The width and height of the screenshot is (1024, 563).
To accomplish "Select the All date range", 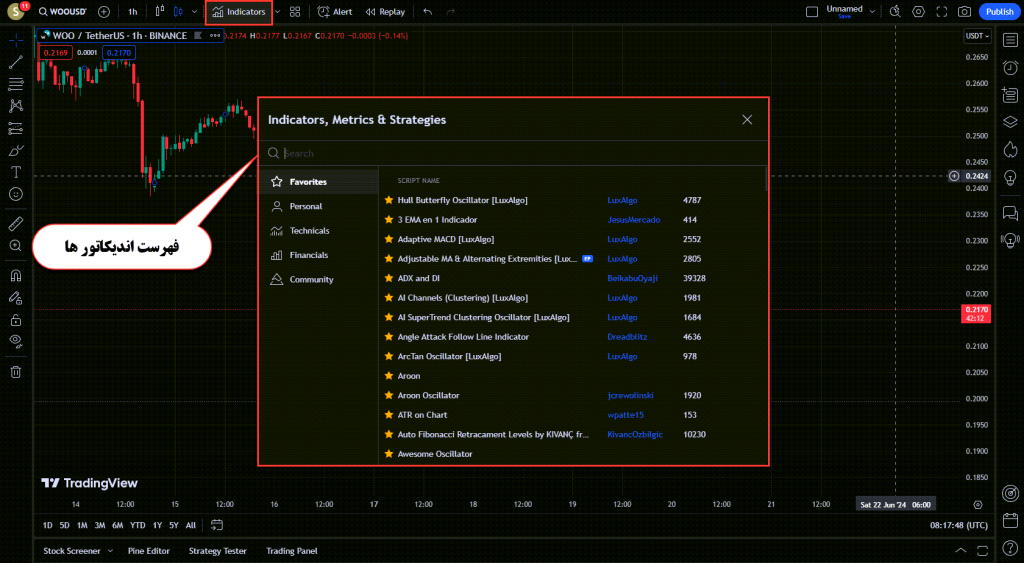I will [191, 525].
